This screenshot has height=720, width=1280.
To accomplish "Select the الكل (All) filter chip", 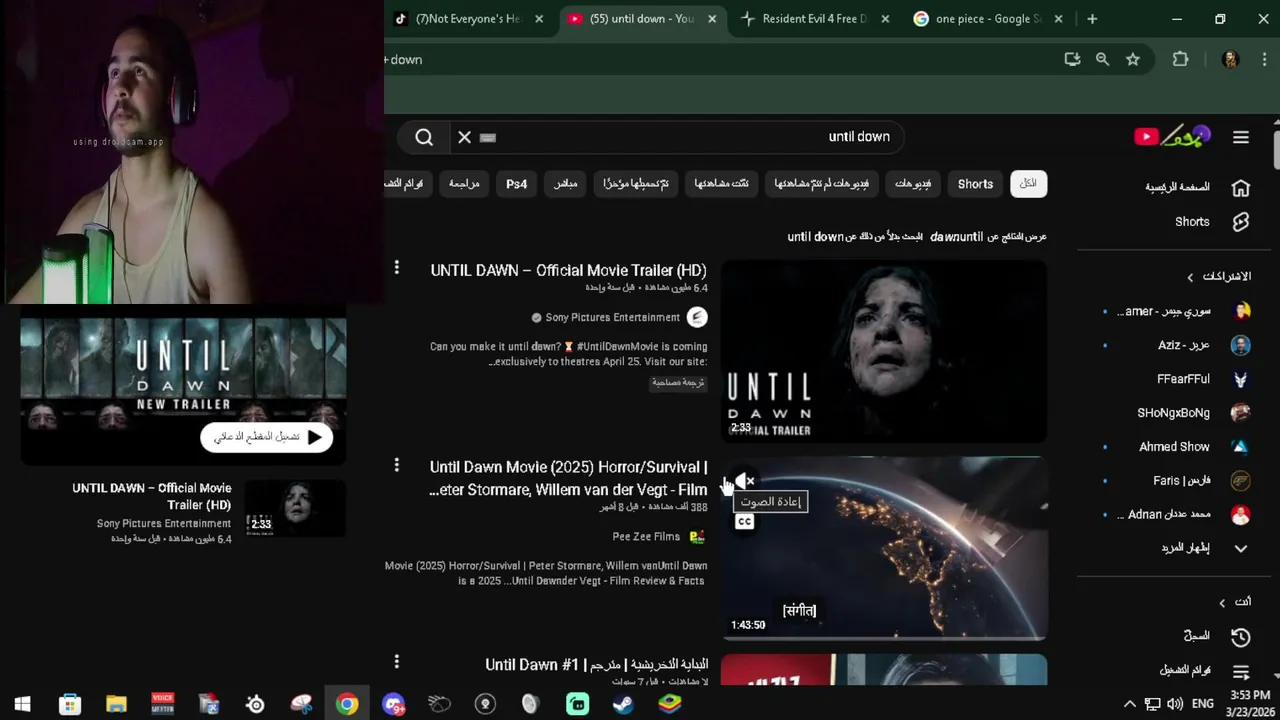I will pos(1028,184).
